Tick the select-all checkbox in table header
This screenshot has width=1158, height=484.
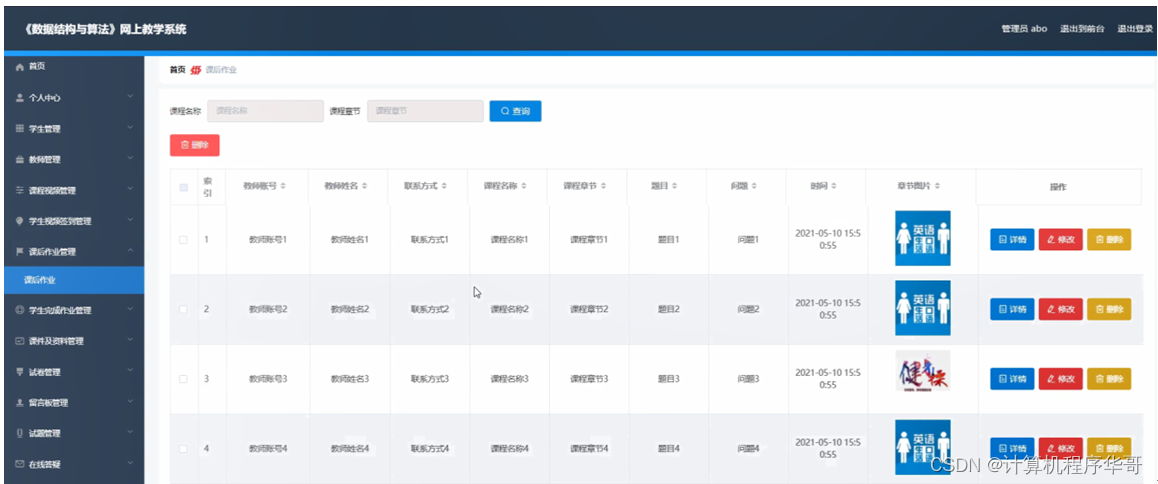coord(184,188)
